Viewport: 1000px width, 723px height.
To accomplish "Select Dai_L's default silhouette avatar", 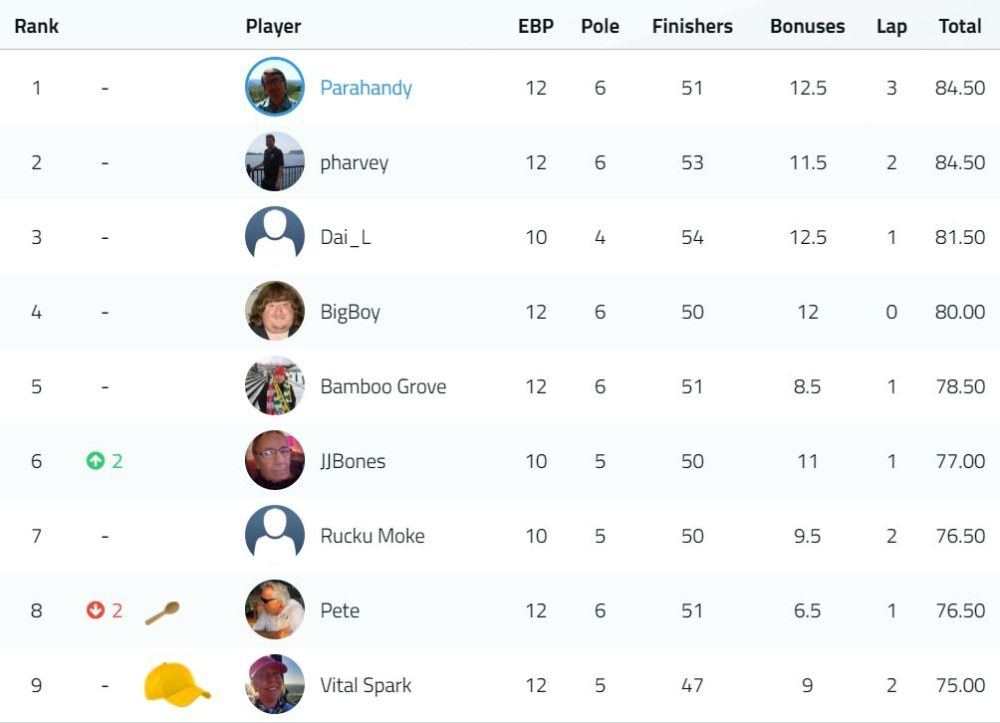I will (275, 236).
